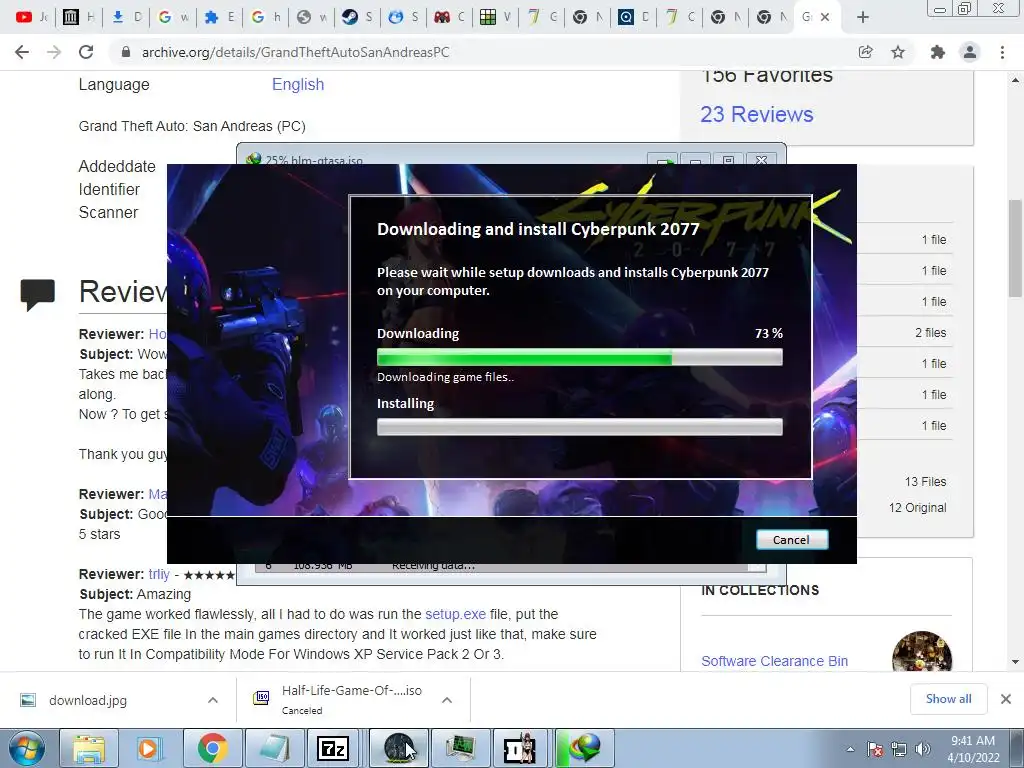
Task: Open the Chrome three-dot menu
Action: 1002,52
